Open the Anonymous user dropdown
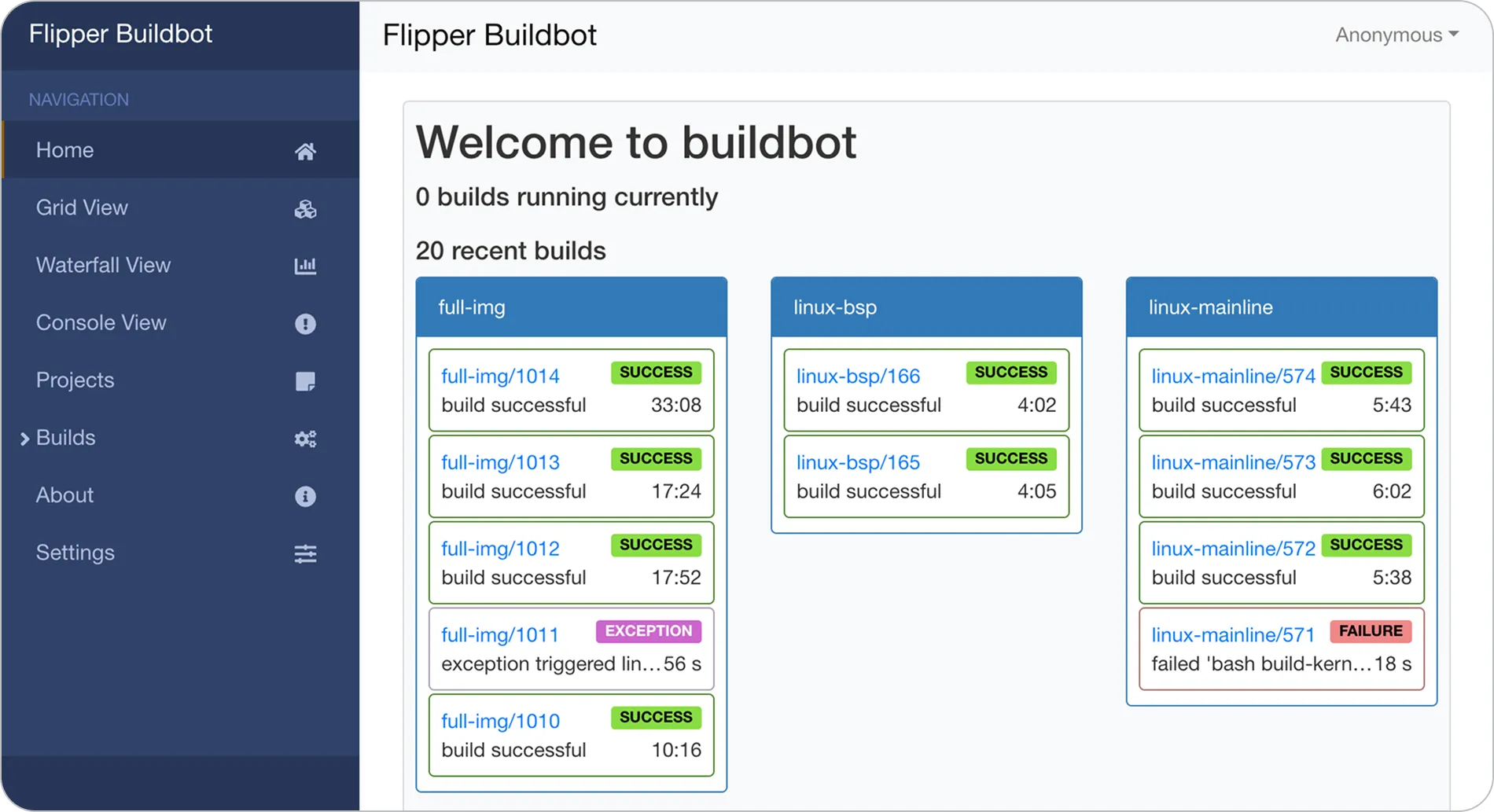Screen dimensions: 1494x812 pos(1396,35)
